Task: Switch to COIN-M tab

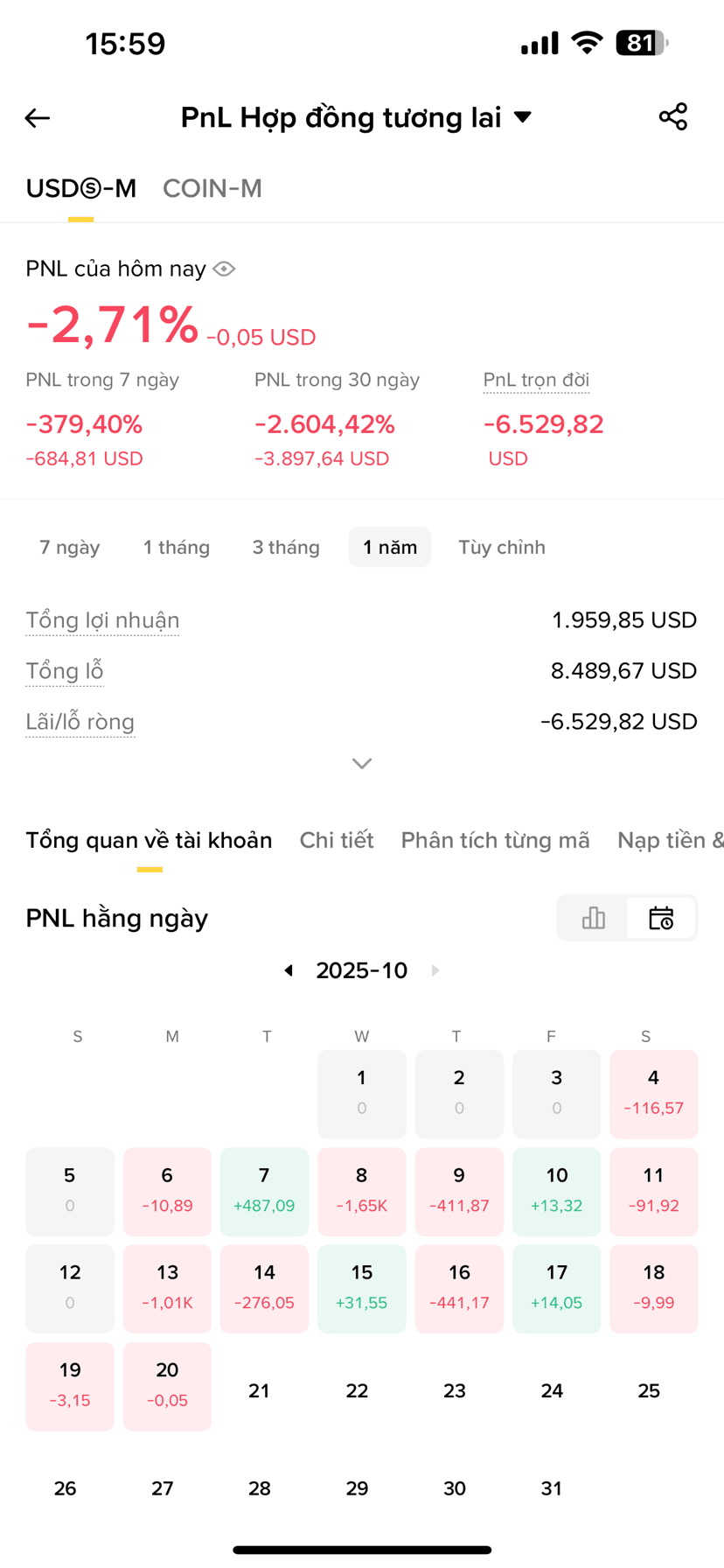Action: (x=212, y=188)
